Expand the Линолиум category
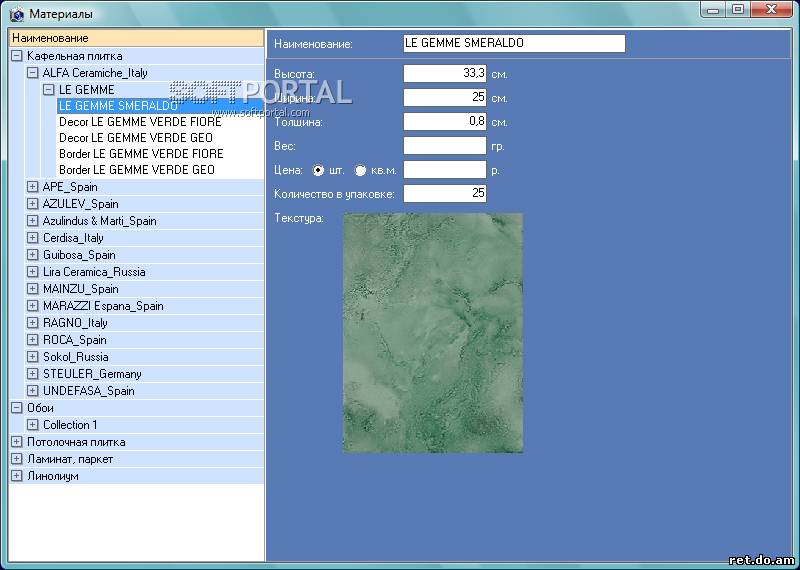800x570 pixels. click(x=17, y=476)
